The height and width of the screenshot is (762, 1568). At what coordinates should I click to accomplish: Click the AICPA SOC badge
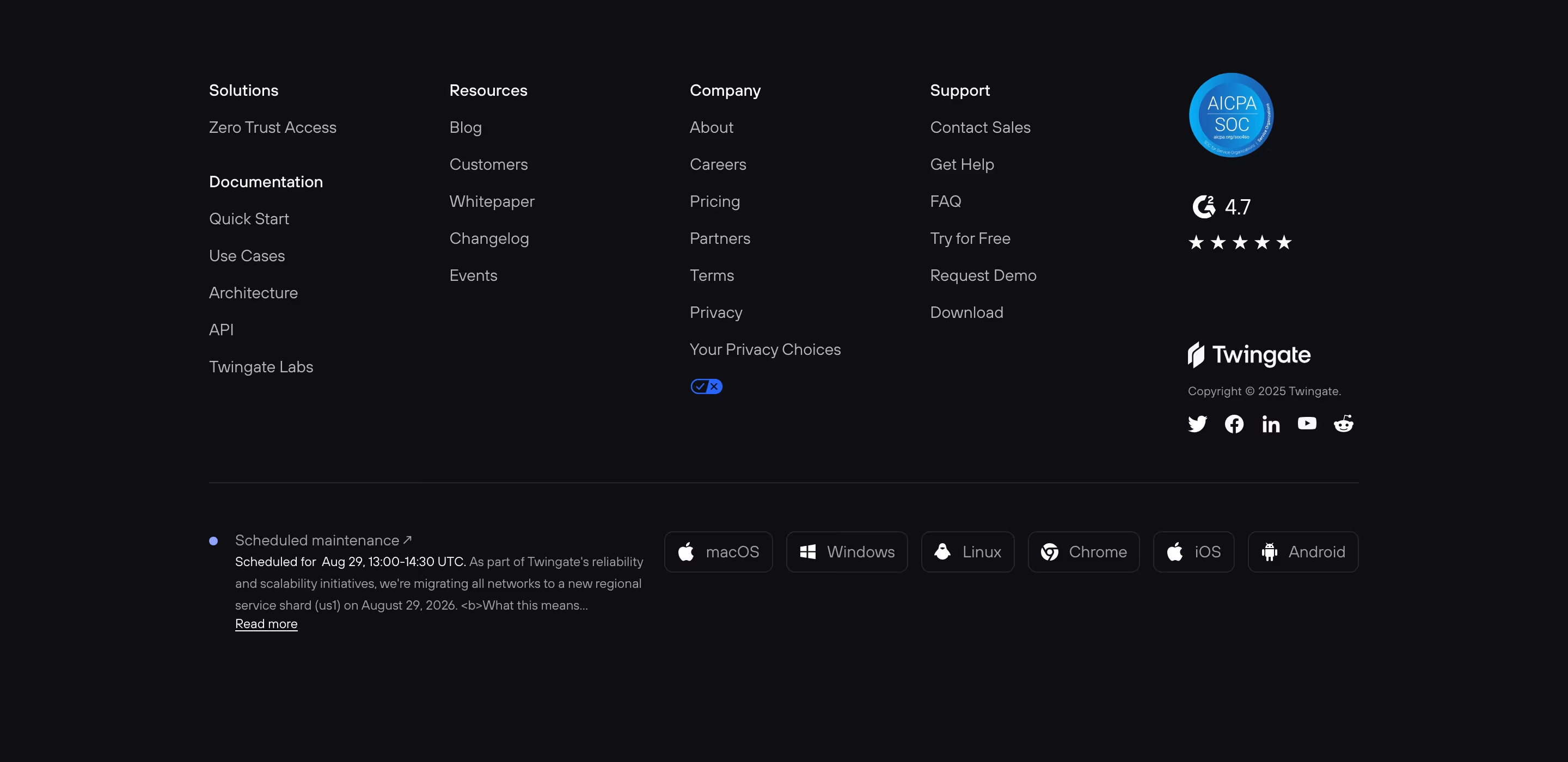1231,115
